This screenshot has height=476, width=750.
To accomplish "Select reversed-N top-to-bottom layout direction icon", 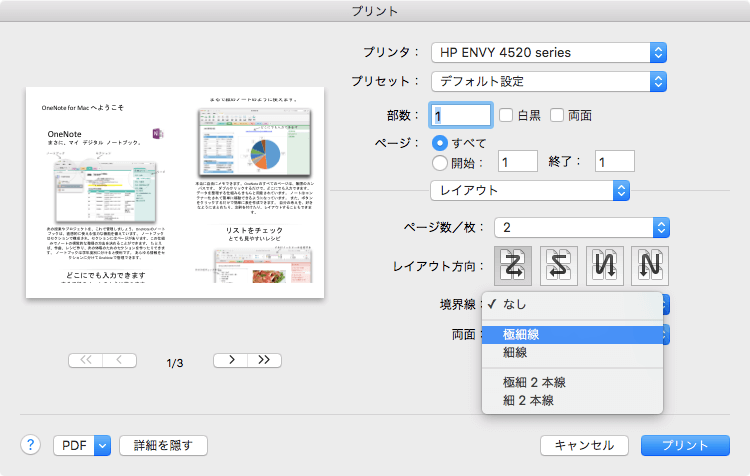I will [x=605, y=266].
